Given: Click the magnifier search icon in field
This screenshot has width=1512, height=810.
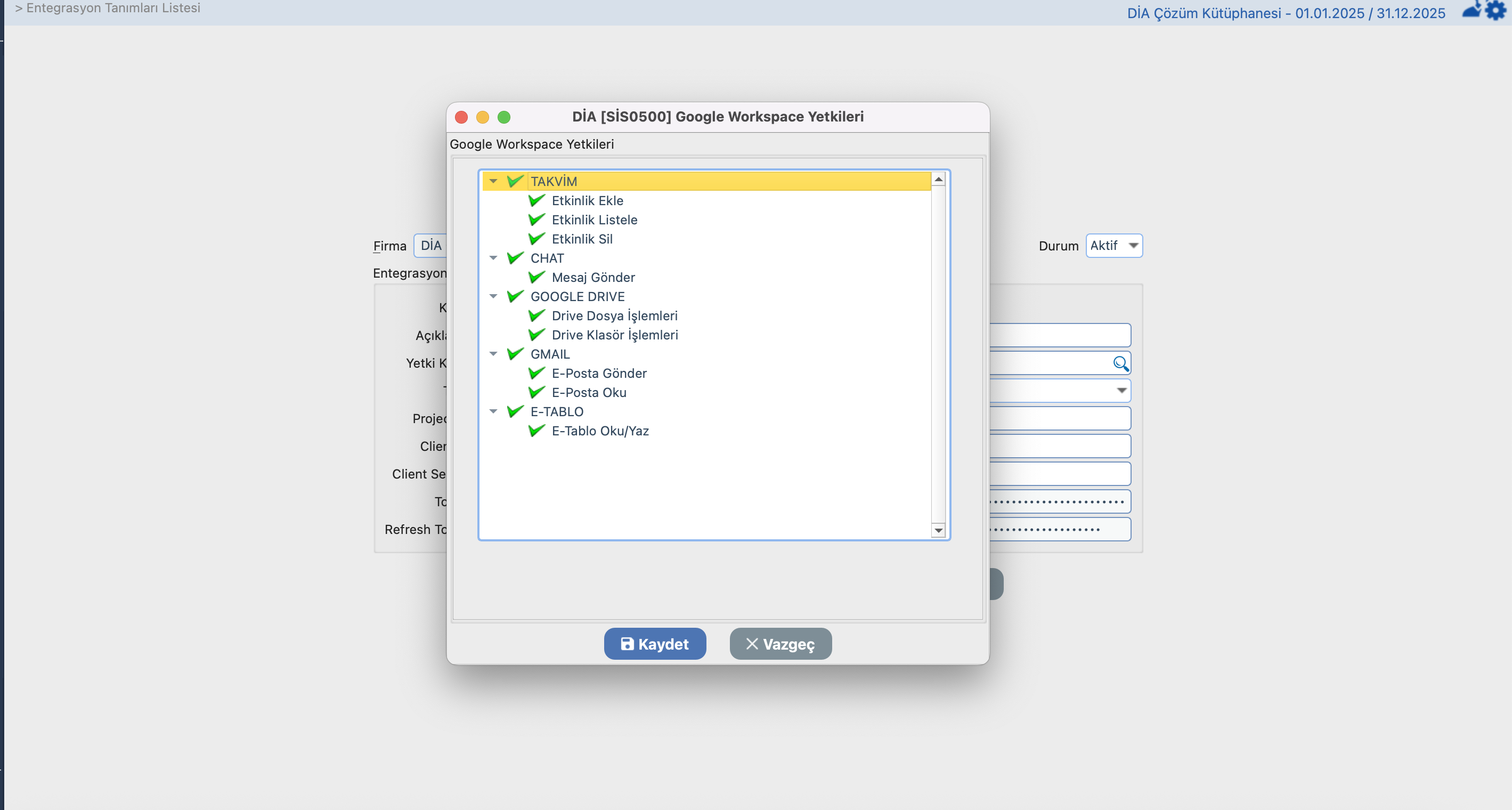Looking at the screenshot, I should pos(1120,363).
